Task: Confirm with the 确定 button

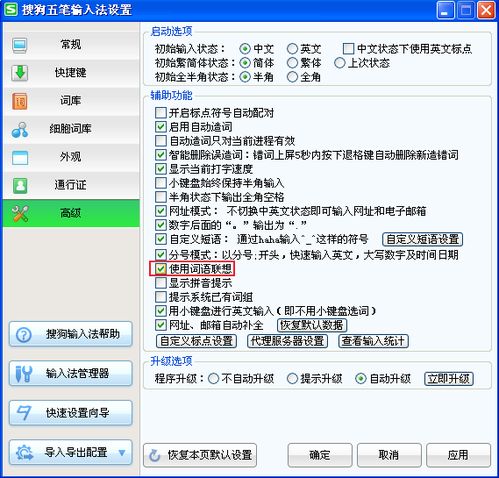Action: pyautogui.click(x=320, y=455)
